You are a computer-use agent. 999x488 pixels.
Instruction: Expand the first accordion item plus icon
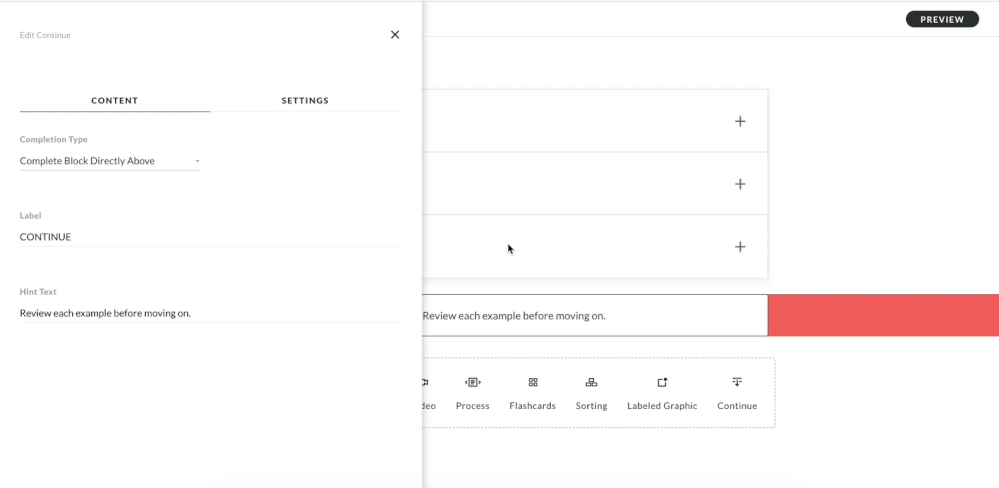pyautogui.click(x=740, y=121)
